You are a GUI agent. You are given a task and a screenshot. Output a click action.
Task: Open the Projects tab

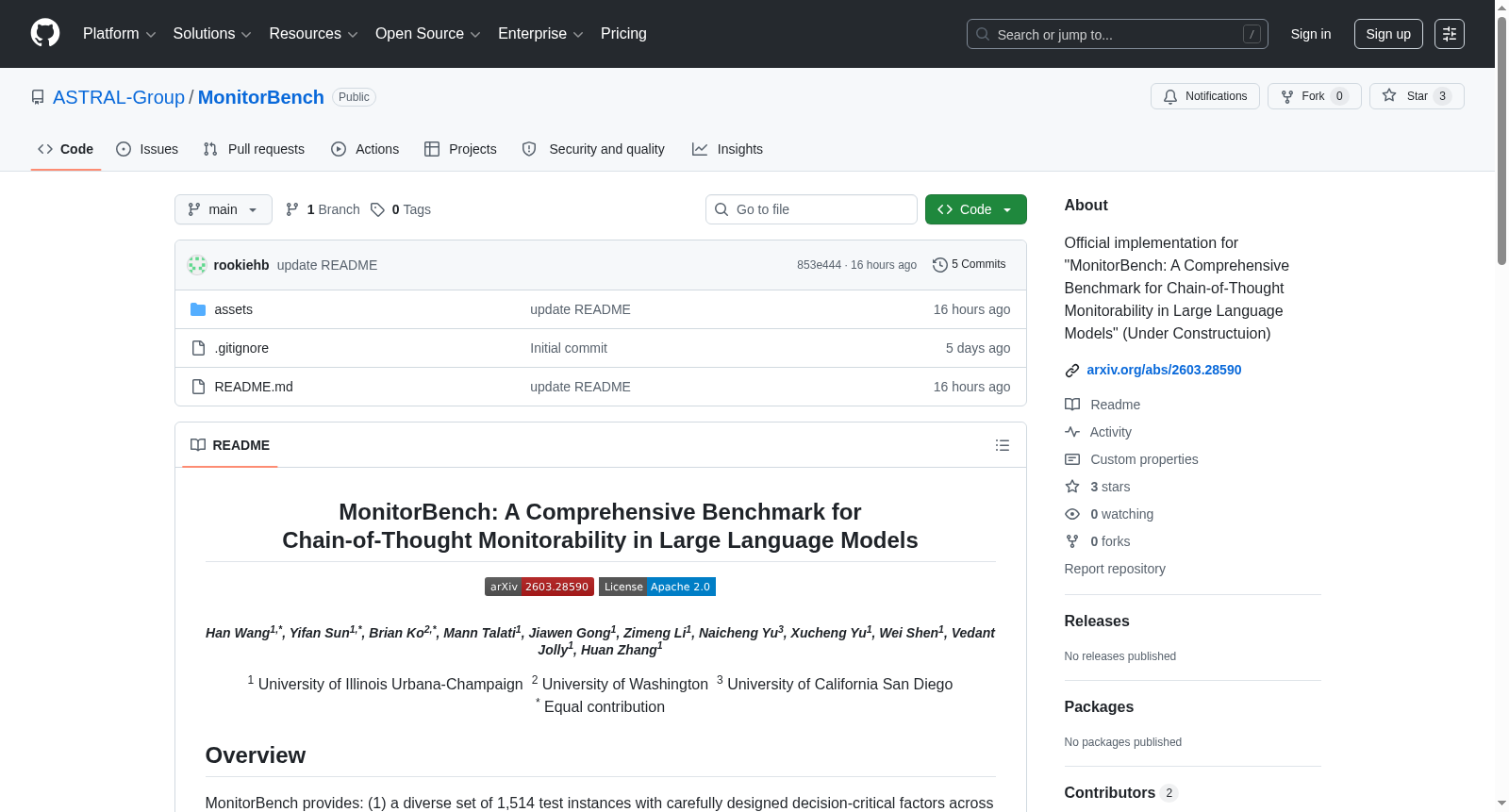pyautogui.click(x=460, y=149)
